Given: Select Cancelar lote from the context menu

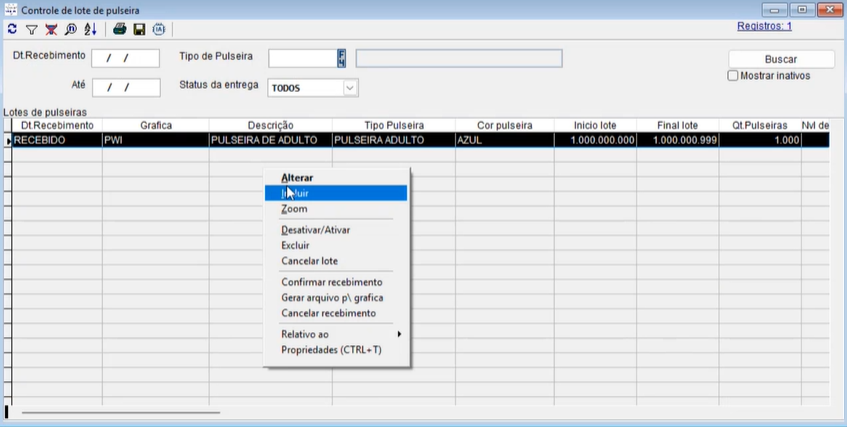Looking at the screenshot, I should tap(309, 261).
